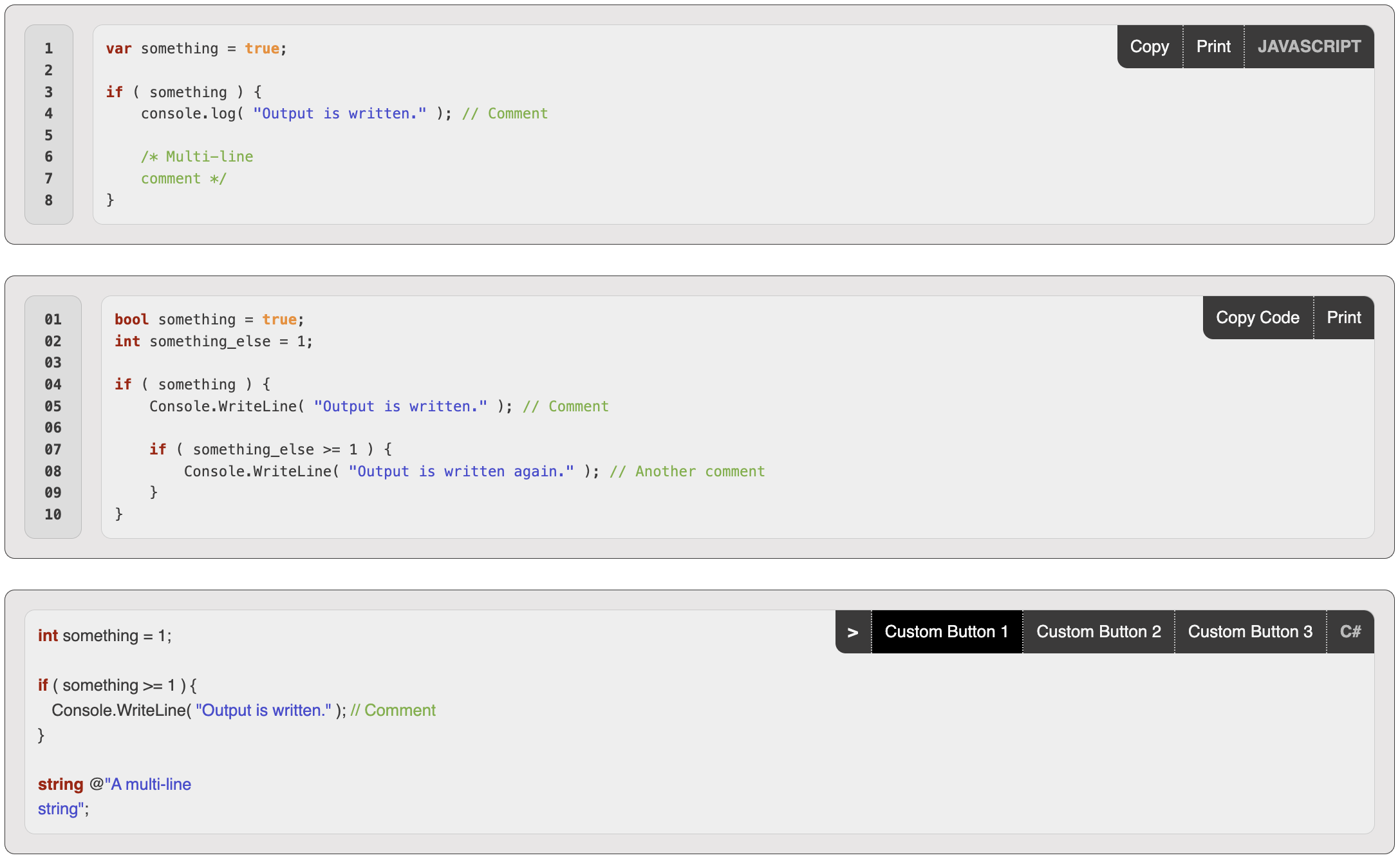The image size is (1400, 860).
Task: Toggle the > arrow on C# toolbar
Action: tap(853, 632)
